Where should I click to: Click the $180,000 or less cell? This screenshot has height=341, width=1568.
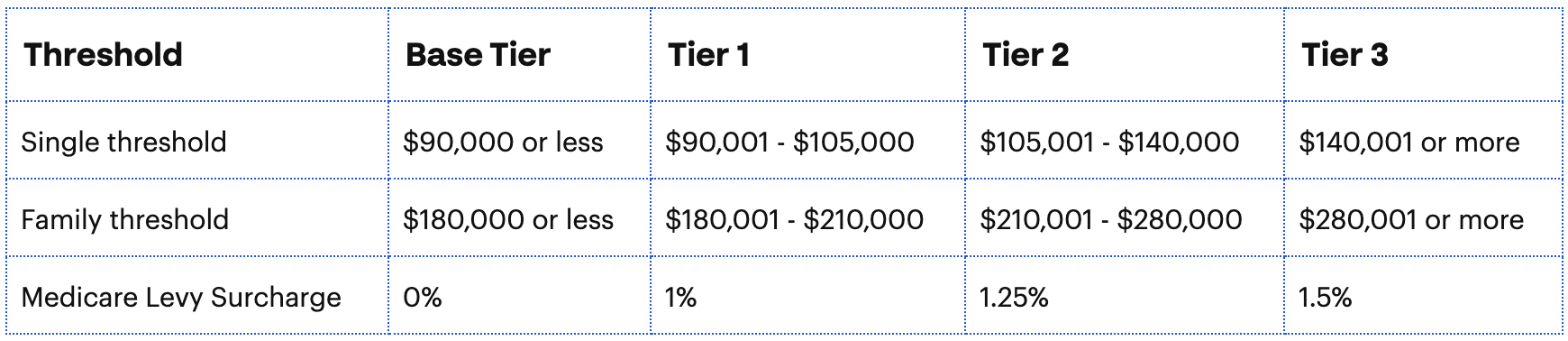[x=520, y=218]
